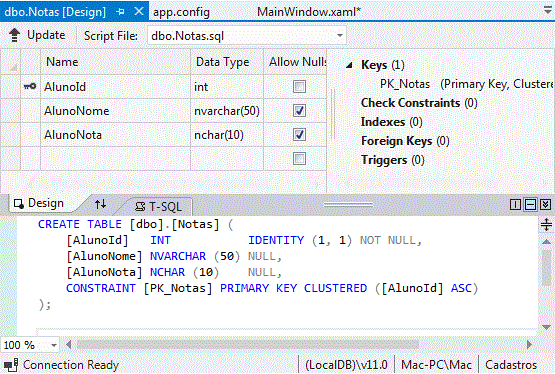Click the T-SQL editor split handle icon
The width and height of the screenshot is (555, 374).
click(547, 224)
